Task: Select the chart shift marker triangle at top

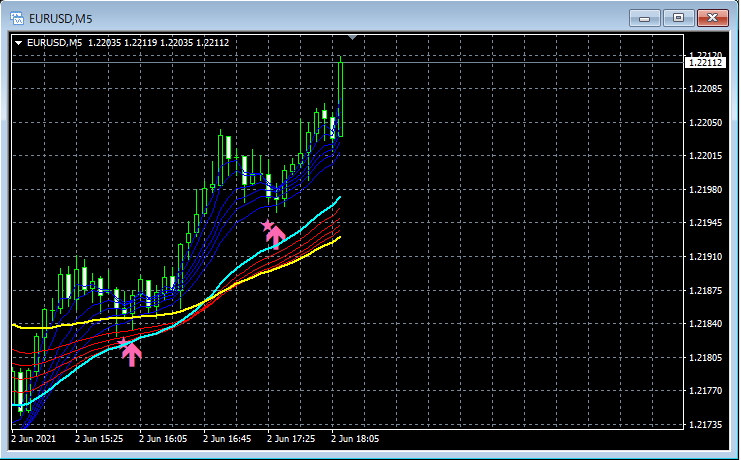Action: tap(352, 37)
